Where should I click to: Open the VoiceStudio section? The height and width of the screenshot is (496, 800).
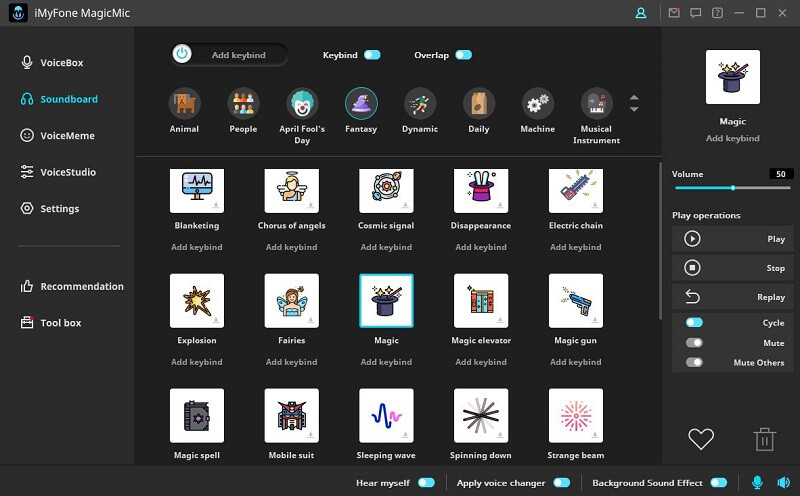[x=58, y=172]
